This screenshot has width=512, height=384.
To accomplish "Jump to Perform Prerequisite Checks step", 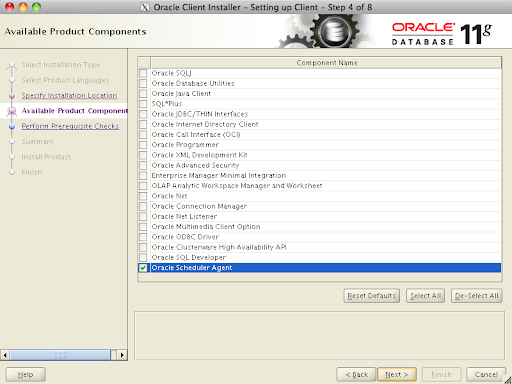I will point(70,126).
